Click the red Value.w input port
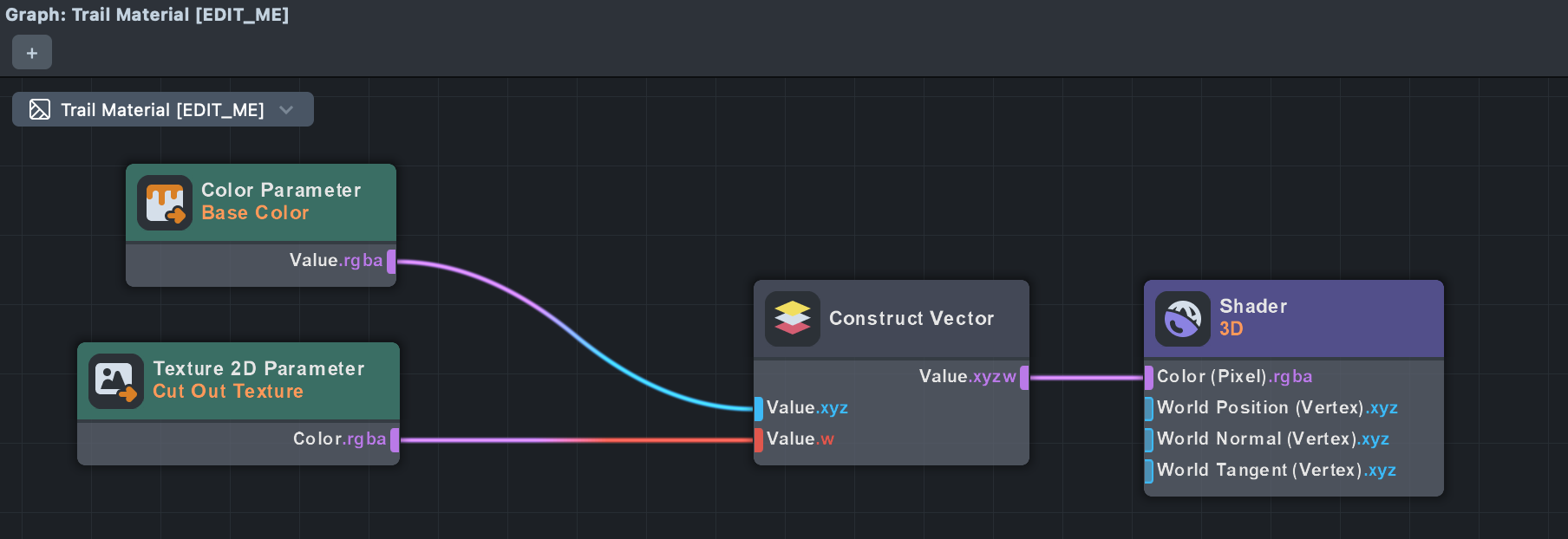Viewport: 1568px width, 539px height. (759, 439)
